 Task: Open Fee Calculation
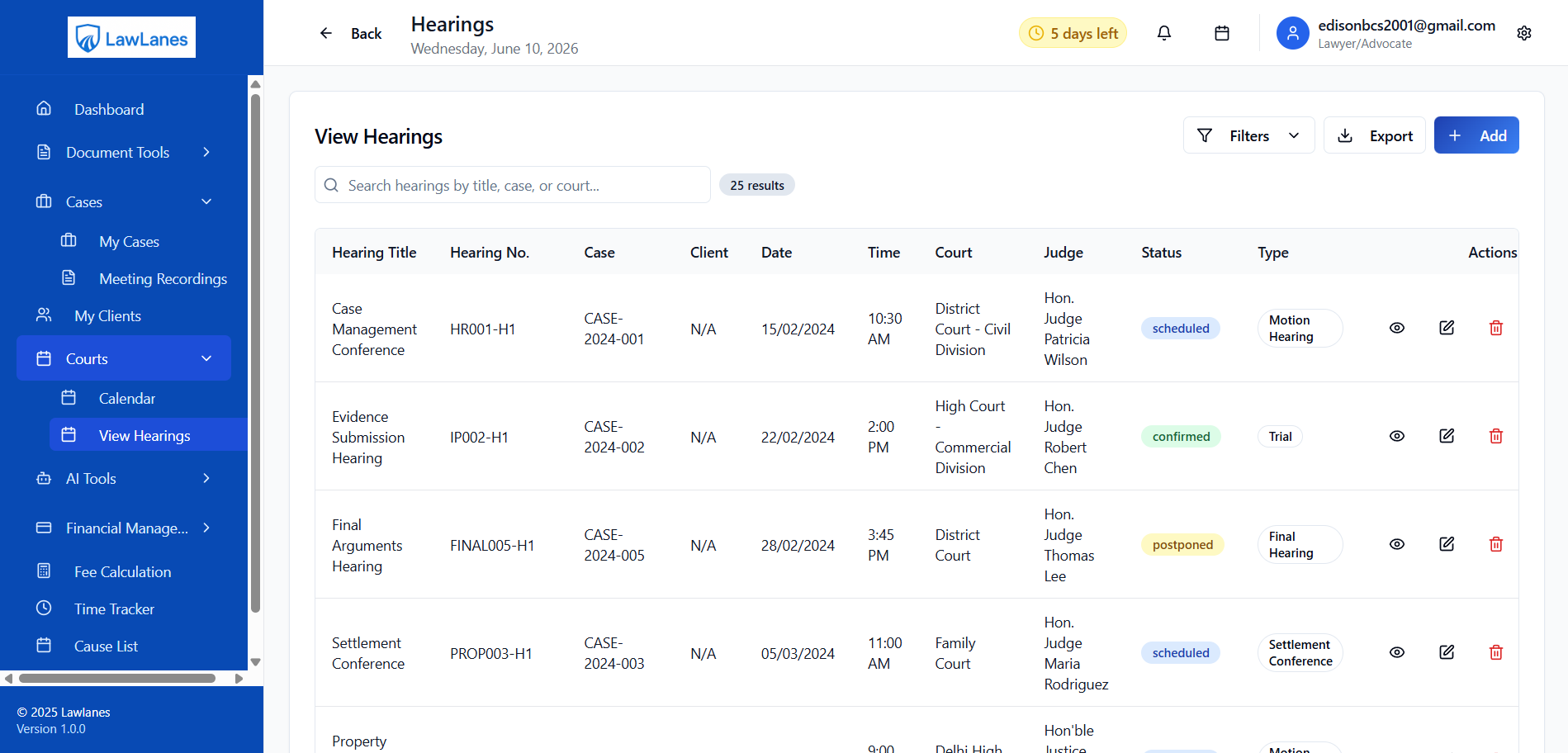coord(124,571)
